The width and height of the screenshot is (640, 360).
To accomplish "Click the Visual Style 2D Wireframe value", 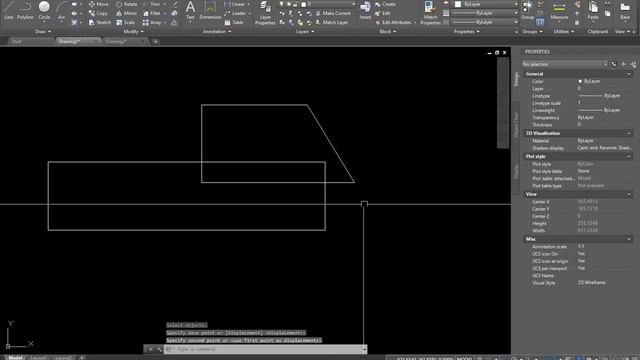I will click(x=591, y=282).
